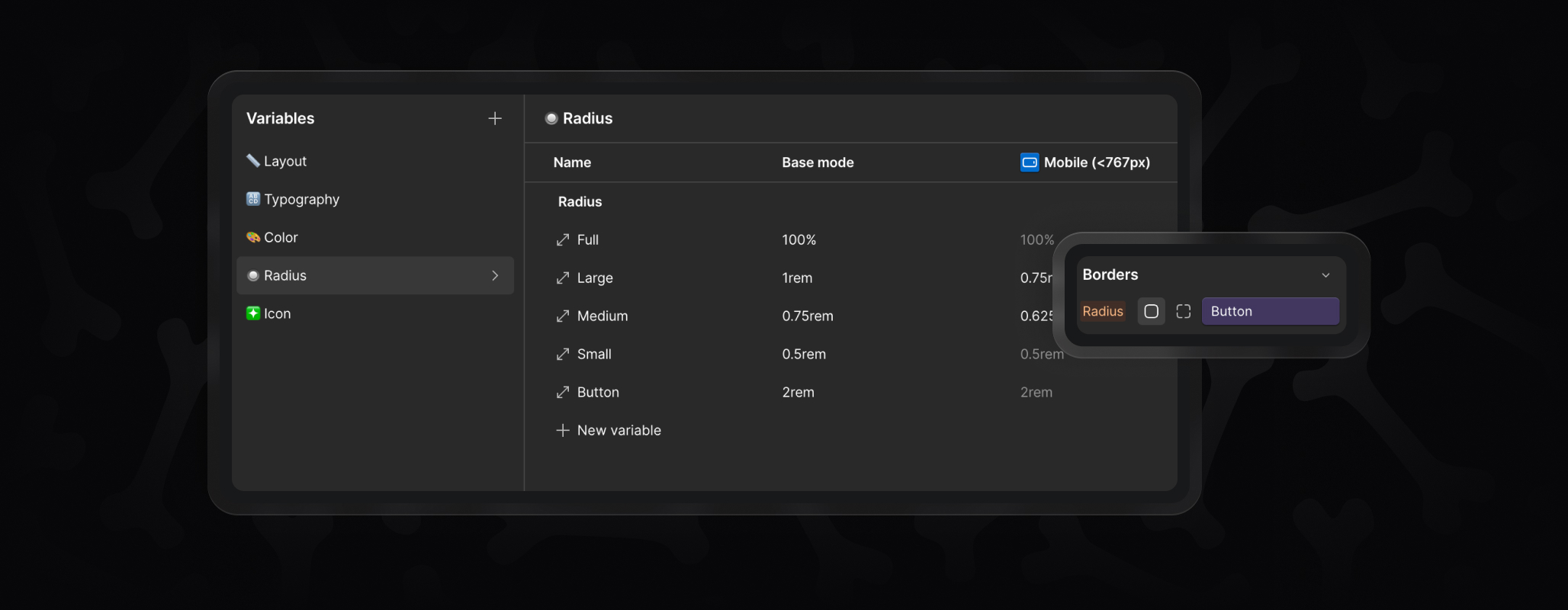This screenshot has width=1568, height=610.
Task: Edit Medium base mode value 0.75rem
Action: (x=808, y=316)
